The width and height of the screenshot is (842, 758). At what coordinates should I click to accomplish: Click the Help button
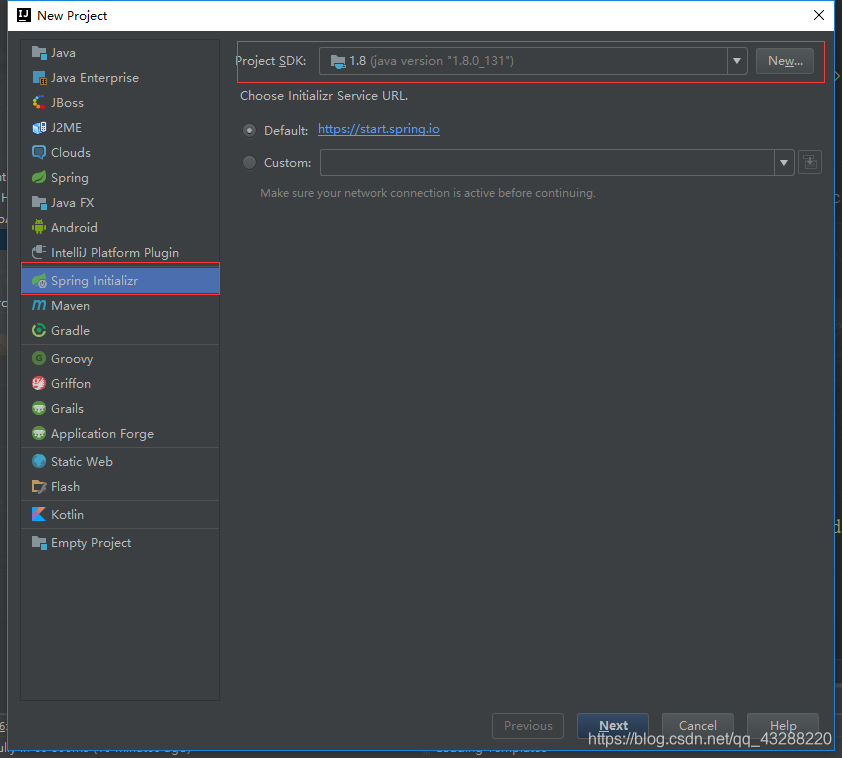pos(783,726)
